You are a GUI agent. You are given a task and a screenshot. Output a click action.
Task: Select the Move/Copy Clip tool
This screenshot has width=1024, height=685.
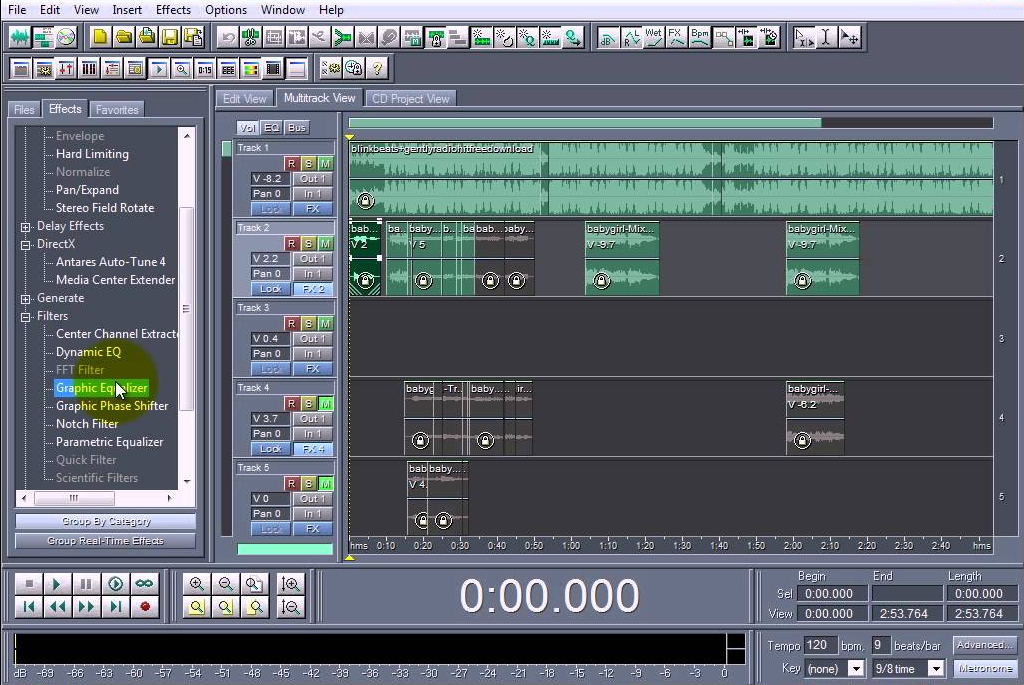pyautogui.click(x=850, y=37)
